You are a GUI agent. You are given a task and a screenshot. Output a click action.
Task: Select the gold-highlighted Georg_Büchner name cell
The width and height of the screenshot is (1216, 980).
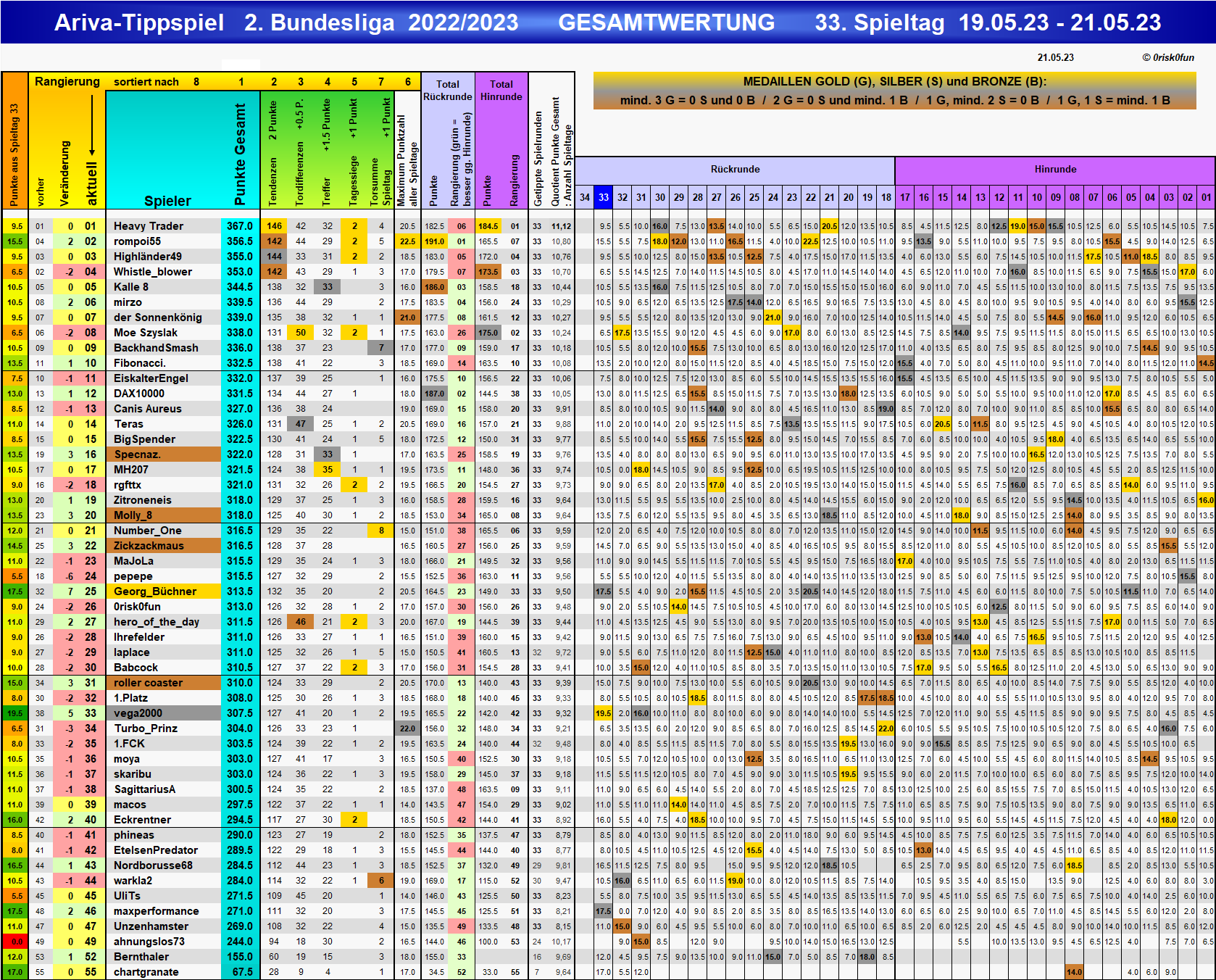[164, 591]
